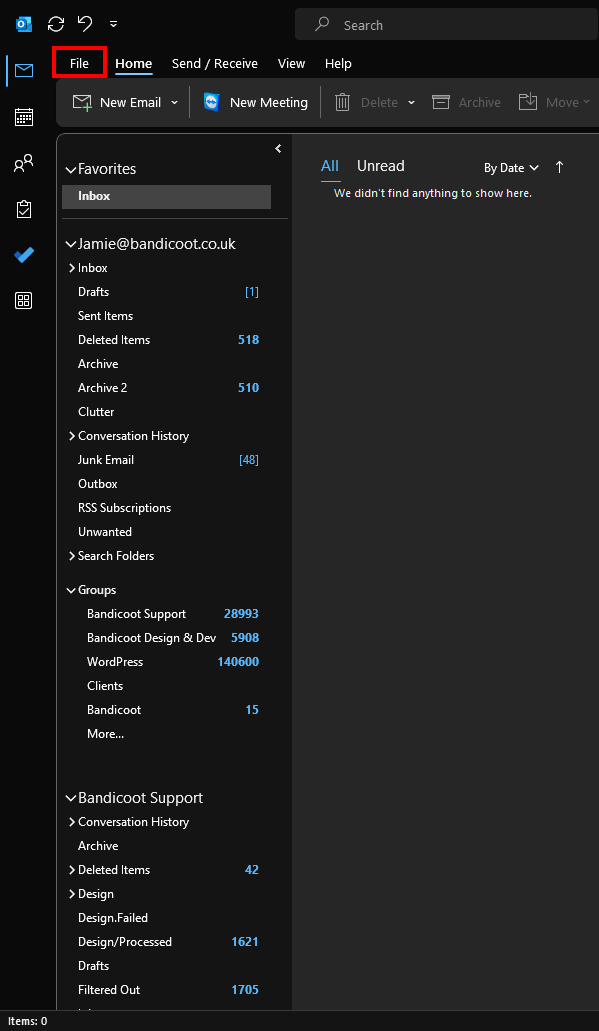Show Unread messages filter tab
The height and width of the screenshot is (1031, 599).
(381, 166)
